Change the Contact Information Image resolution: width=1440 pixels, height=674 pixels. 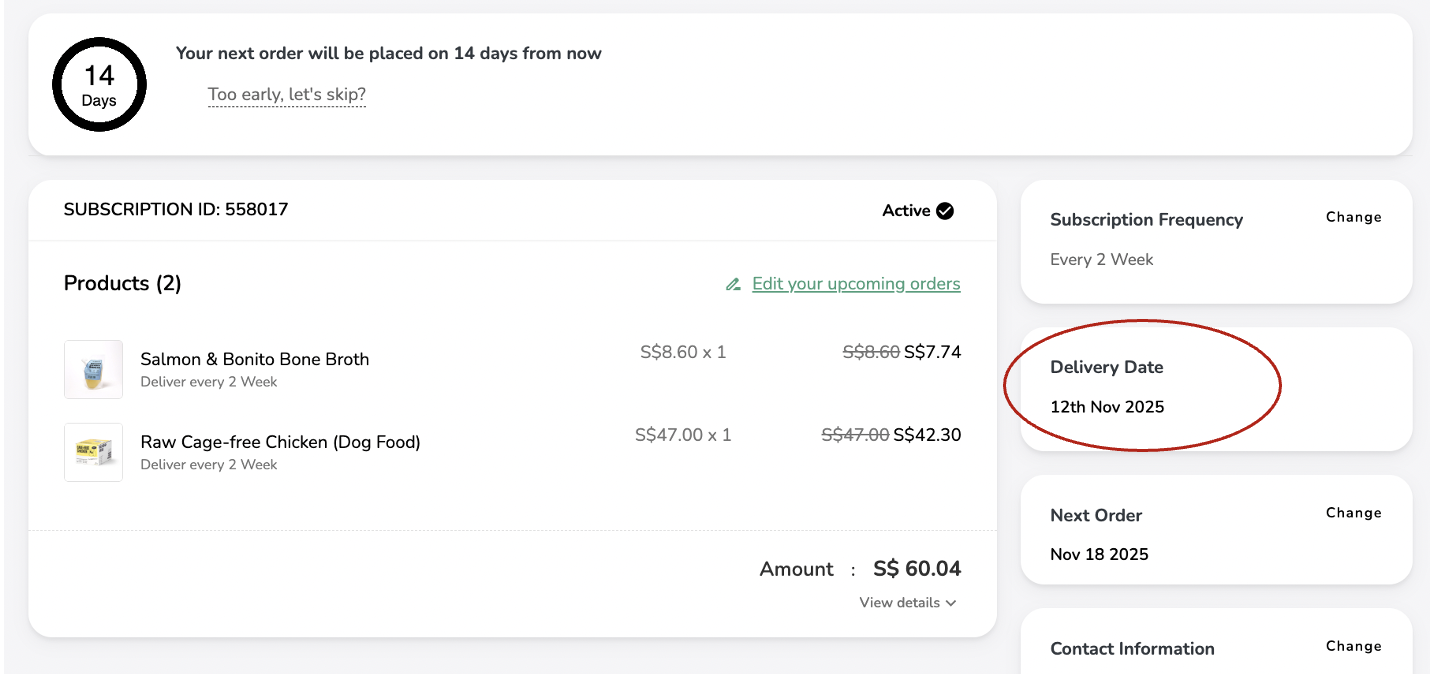click(1353, 646)
